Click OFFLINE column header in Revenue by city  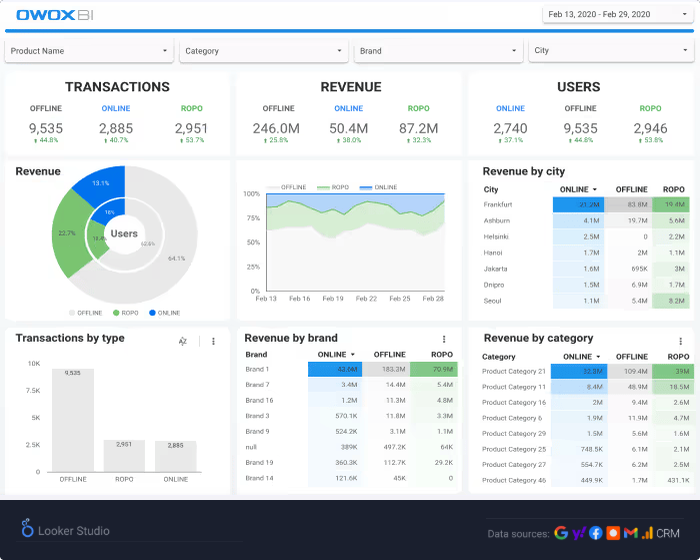point(631,189)
